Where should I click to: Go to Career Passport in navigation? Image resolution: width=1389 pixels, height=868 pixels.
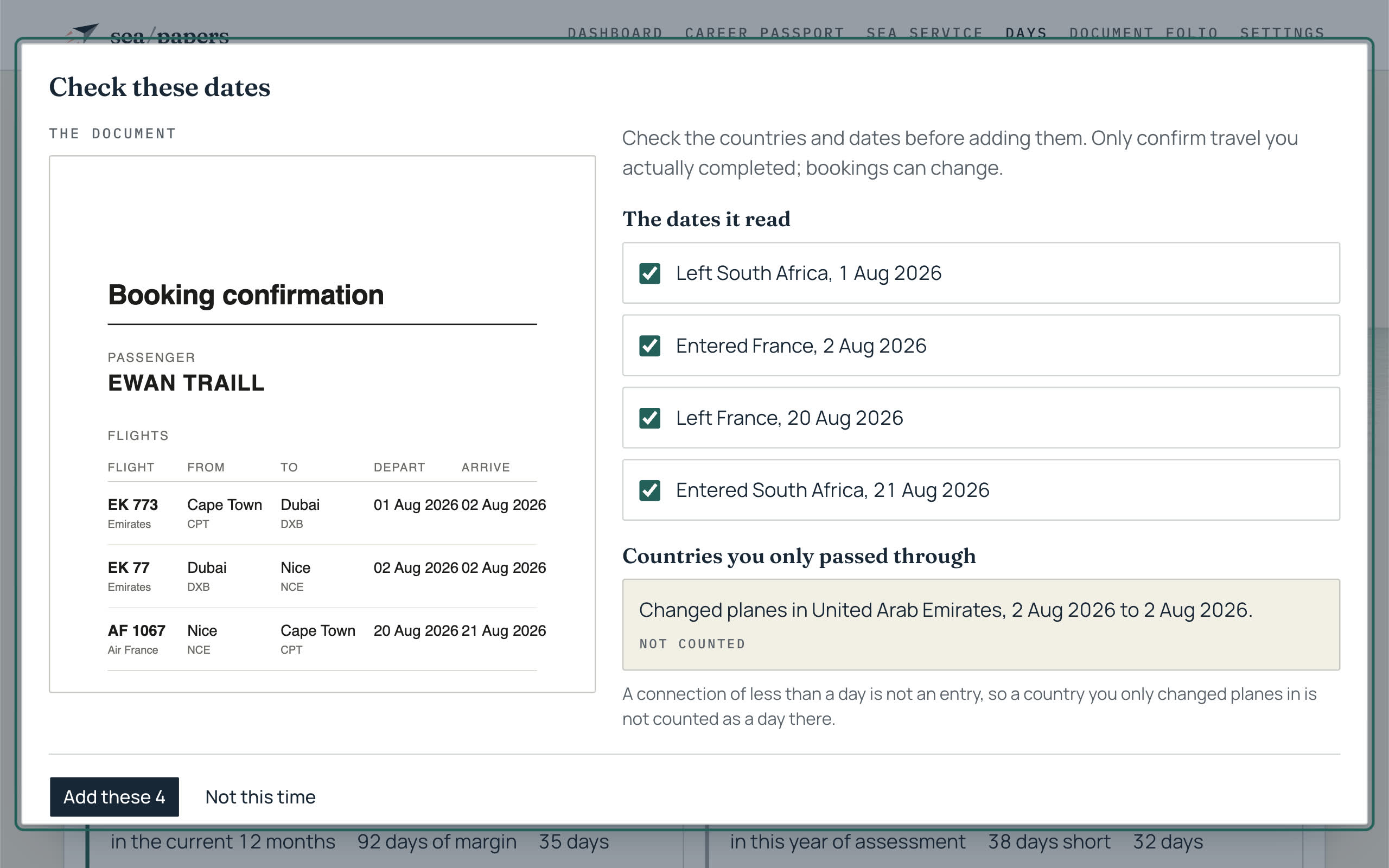pos(764,33)
